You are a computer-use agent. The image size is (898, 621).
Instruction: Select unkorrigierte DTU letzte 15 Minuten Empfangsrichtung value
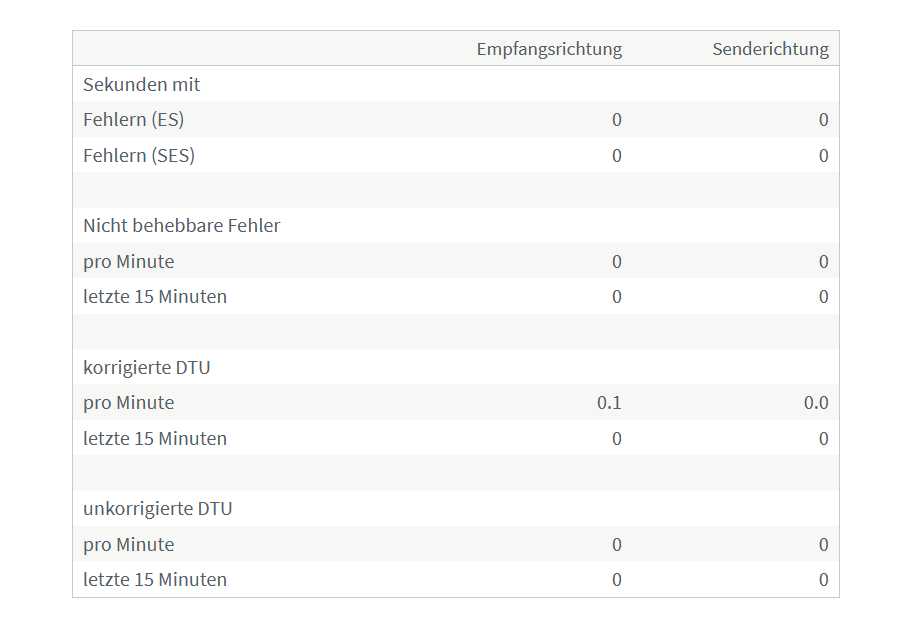tap(617, 580)
